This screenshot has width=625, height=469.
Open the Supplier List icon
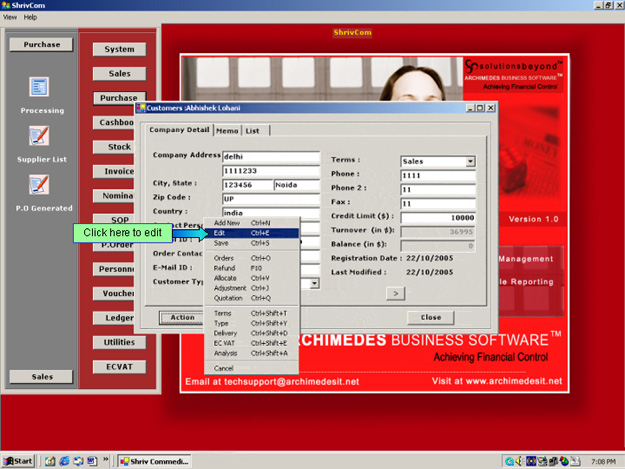click(40, 136)
